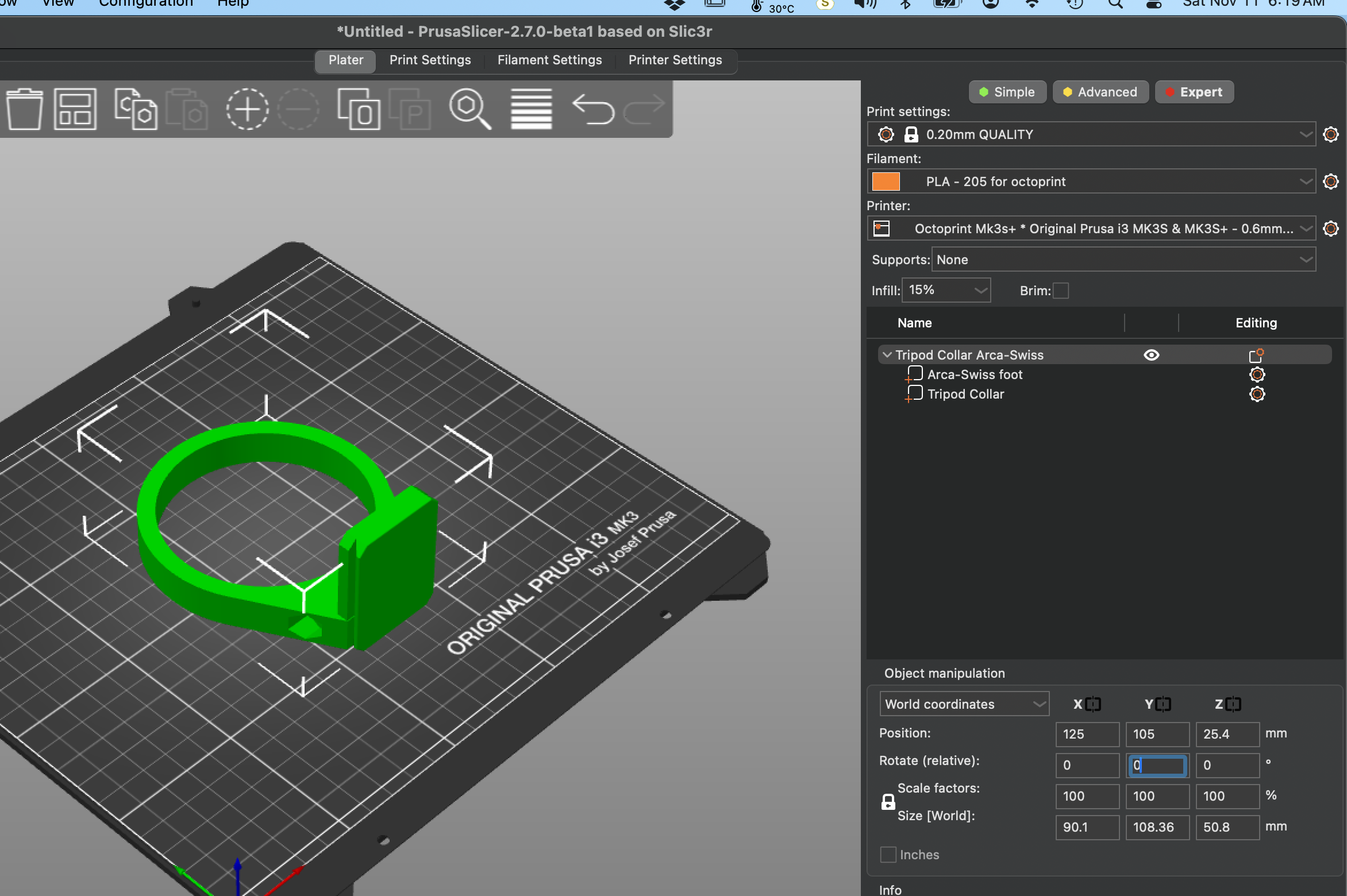Screen dimensions: 1347x896
Task: Click the orange PLA filament color swatch
Action: [x=886, y=181]
